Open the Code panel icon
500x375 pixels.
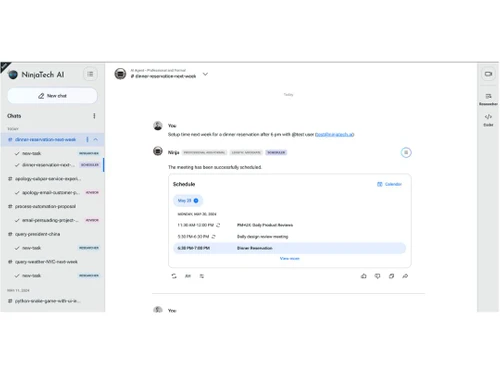click(488, 120)
